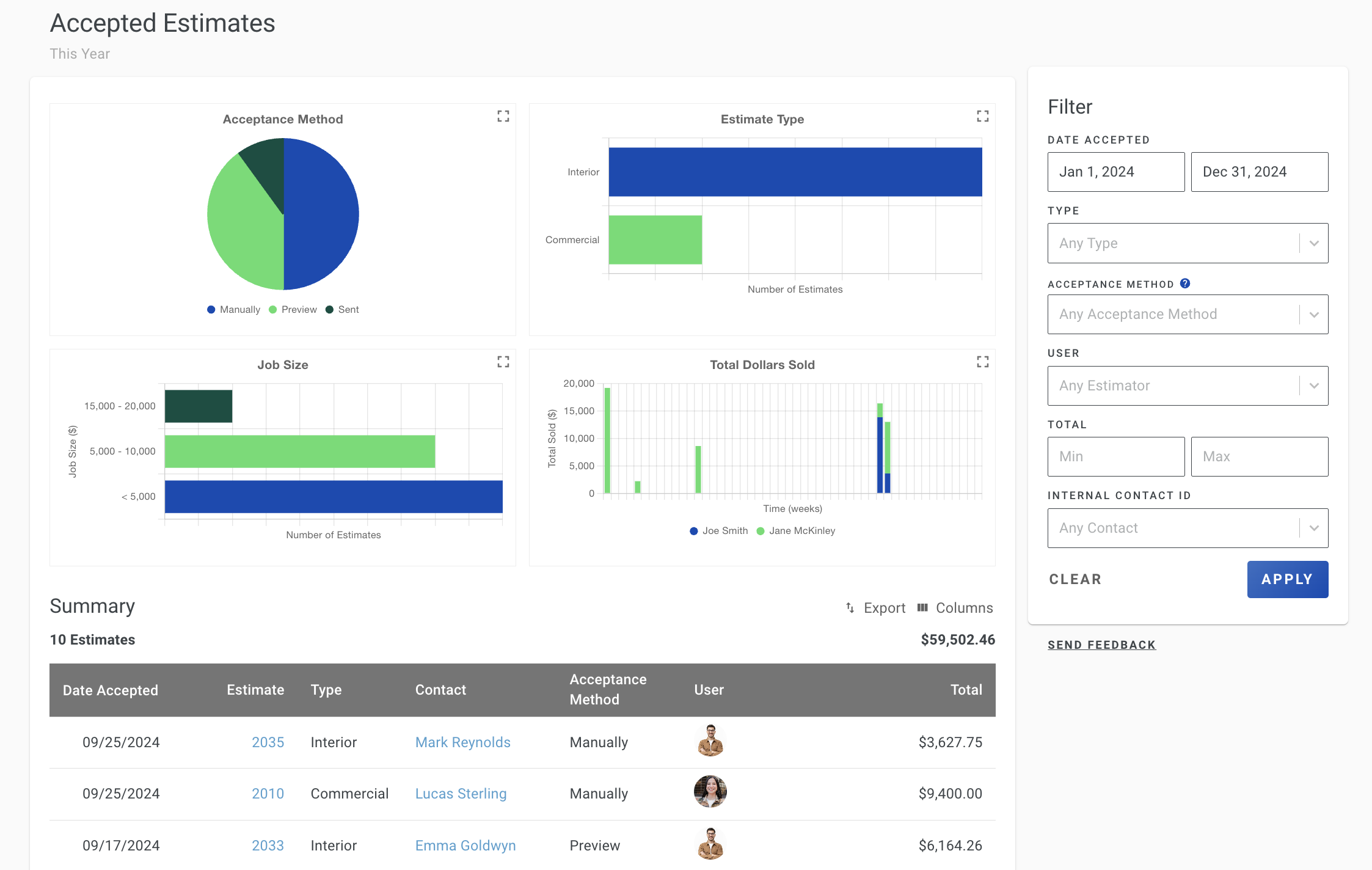Click the blue Interior bar

click(x=795, y=172)
